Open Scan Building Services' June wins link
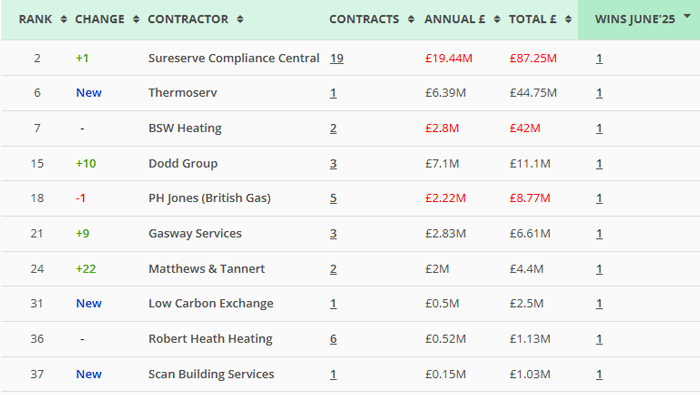The height and width of the screenshot is (395, 700). click(x=599, y=374)
